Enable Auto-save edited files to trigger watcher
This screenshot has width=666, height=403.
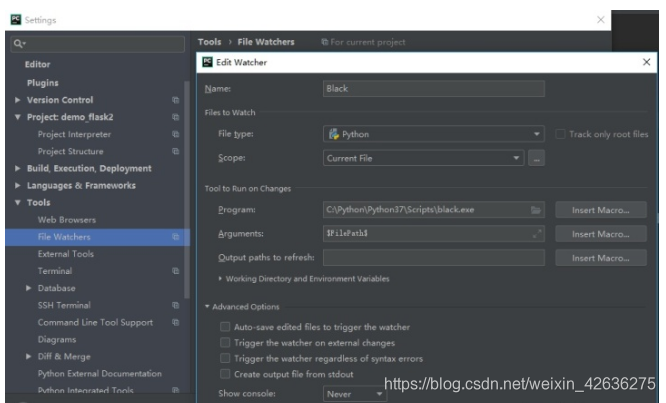(225, 327)
